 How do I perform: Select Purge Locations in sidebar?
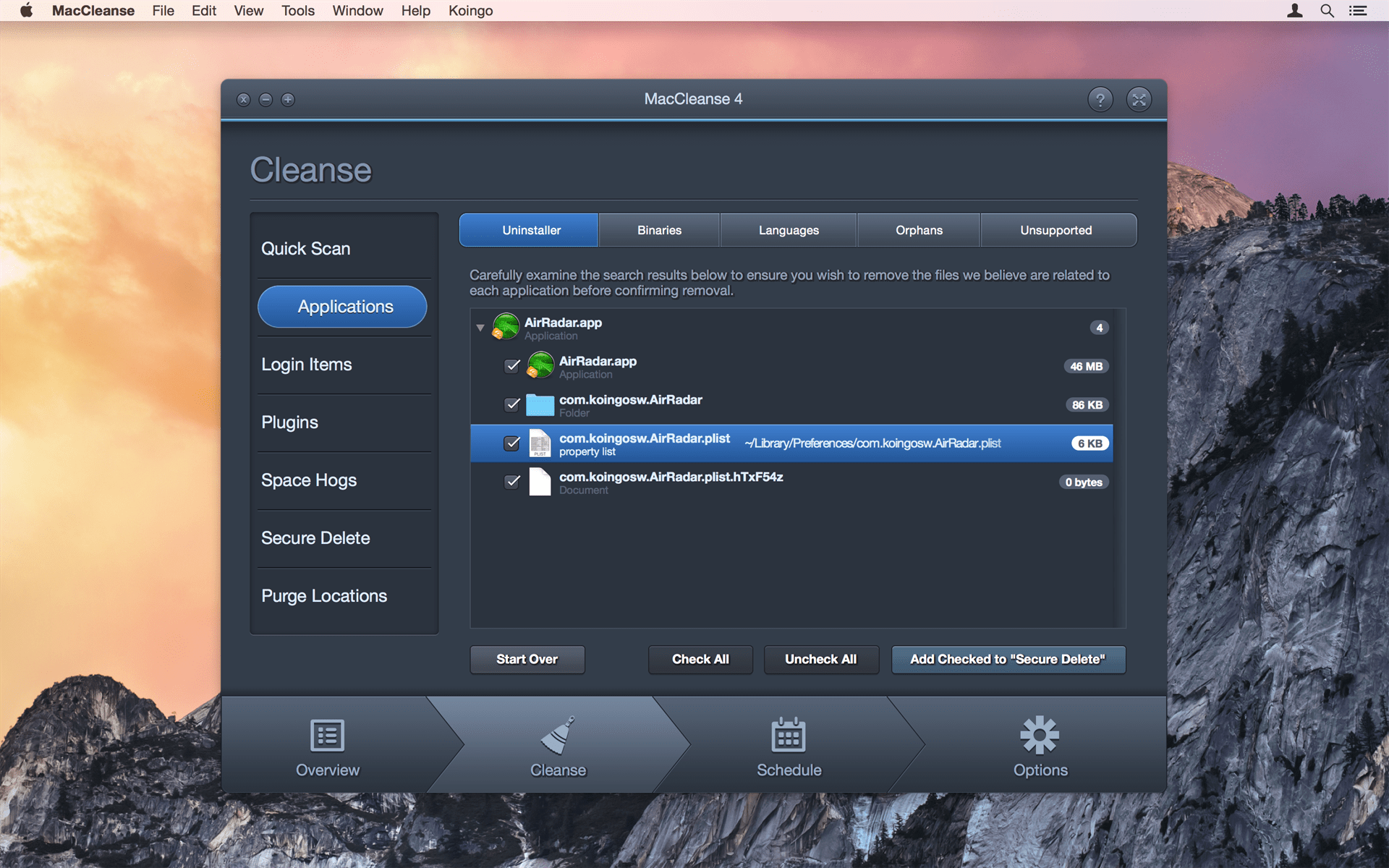pyautogui.click(x=344, y=596)
